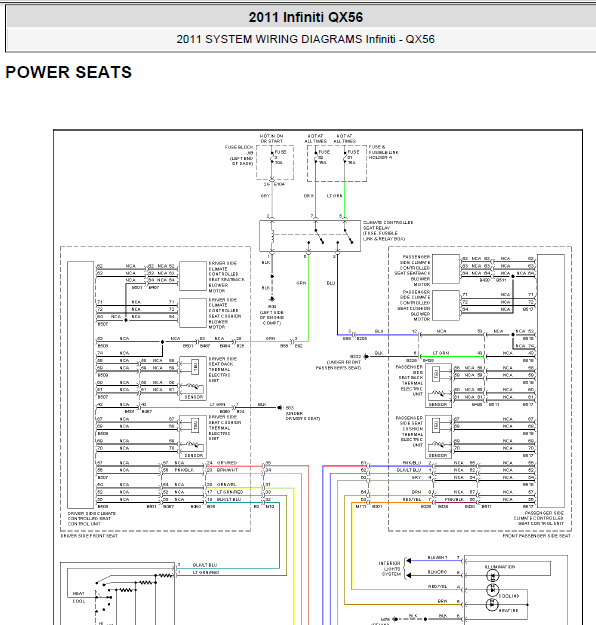Click "DRIVER SIDE SEAT CUSHION THERMAL ELECTRIC UNIT" label
This screenshot has width=596, height=625.
tap(225, 428)
